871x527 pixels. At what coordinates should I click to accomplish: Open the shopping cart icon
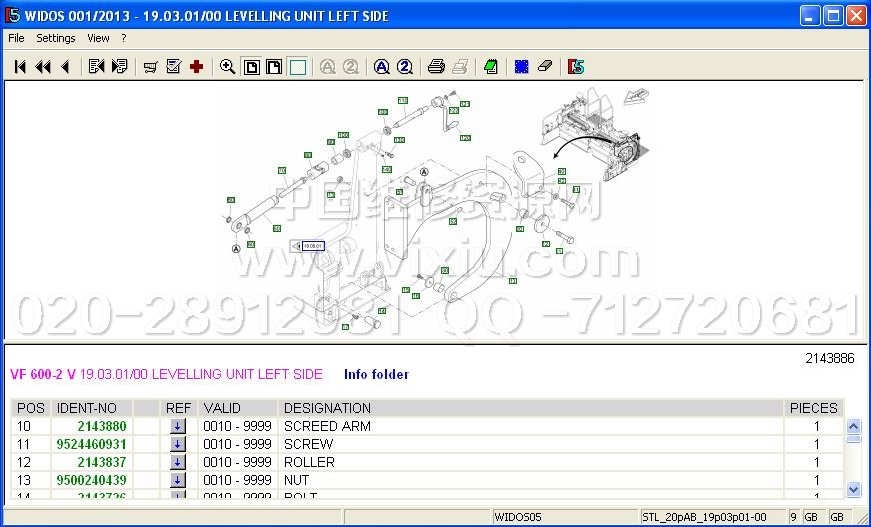click(151, 67)
